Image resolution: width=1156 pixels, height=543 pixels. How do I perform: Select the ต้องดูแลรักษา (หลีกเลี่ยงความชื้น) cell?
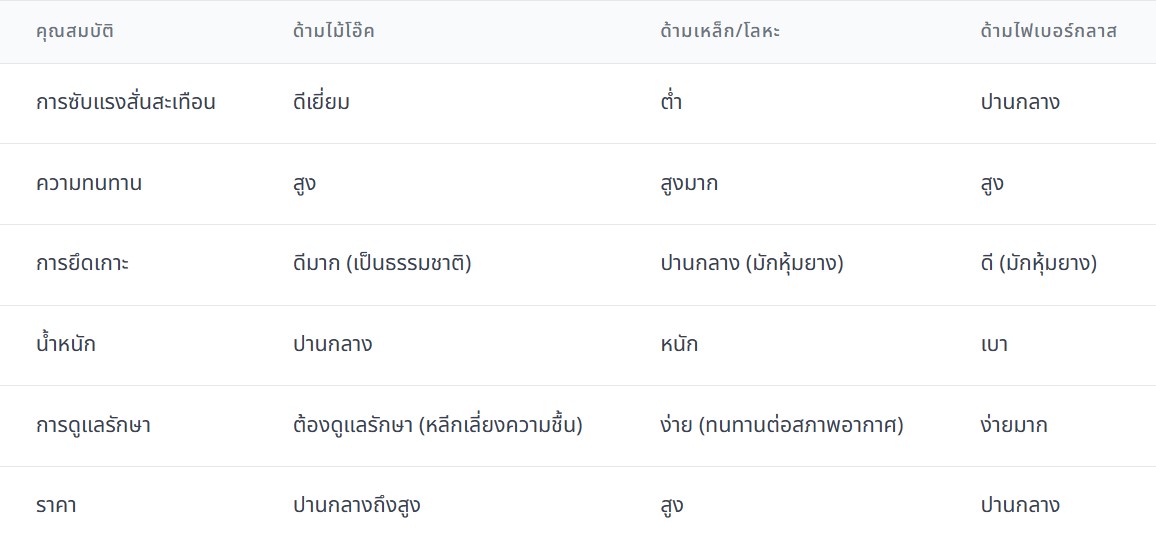438,425
